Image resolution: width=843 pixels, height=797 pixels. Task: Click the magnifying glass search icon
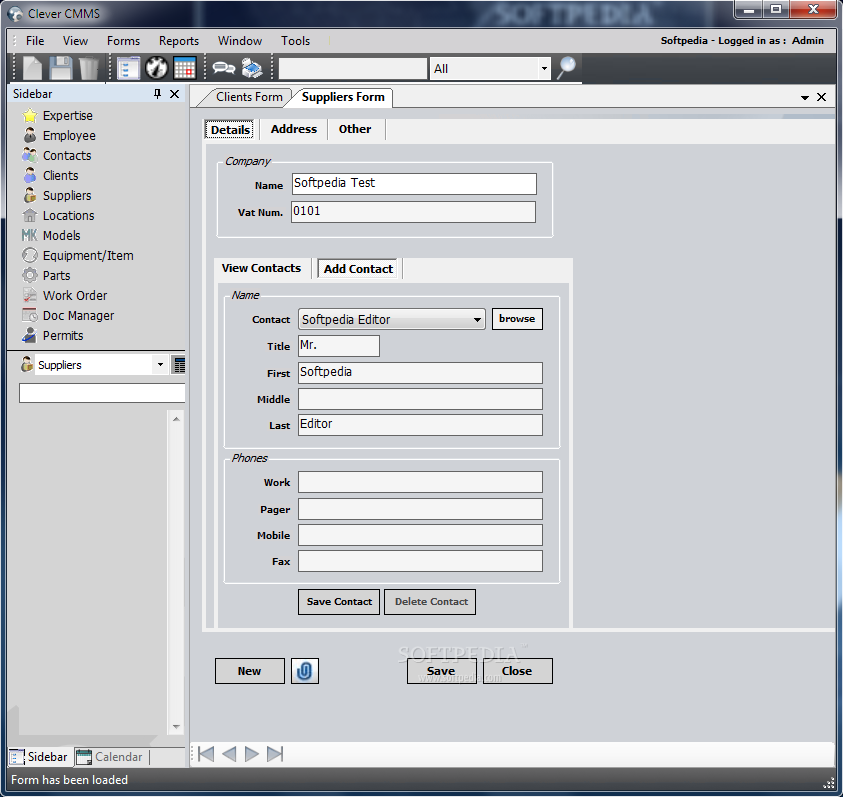point(566,68)
